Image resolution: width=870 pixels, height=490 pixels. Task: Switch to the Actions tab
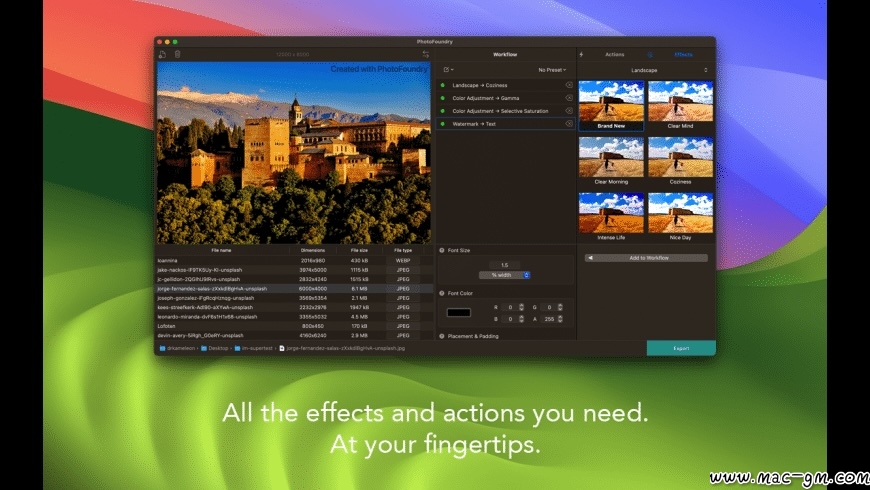click(x=614, y=54)
